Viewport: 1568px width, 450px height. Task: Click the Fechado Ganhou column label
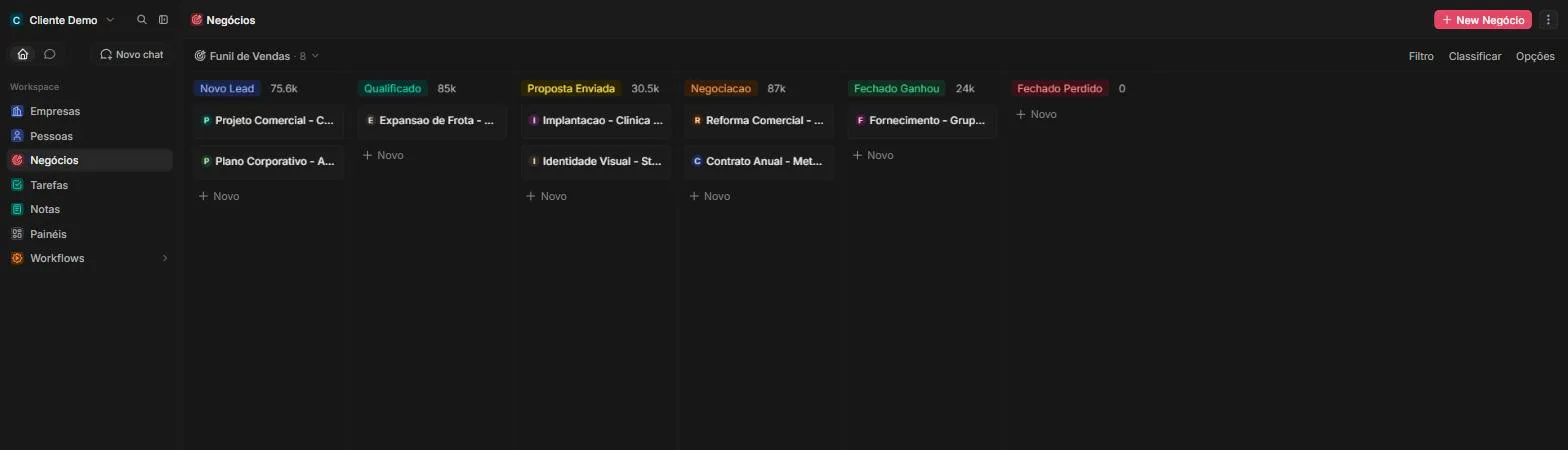pyautogui.click(x=896, y=88)
